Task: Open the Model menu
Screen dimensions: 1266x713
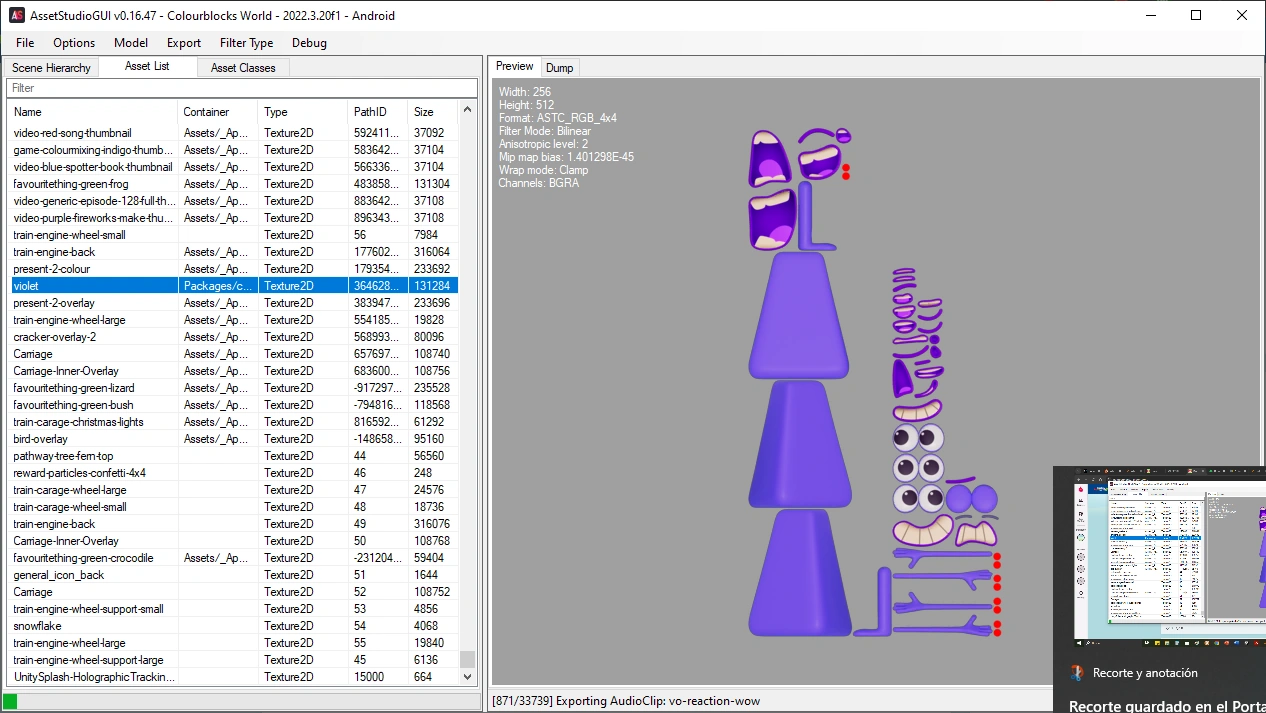Action: (130, 43)
